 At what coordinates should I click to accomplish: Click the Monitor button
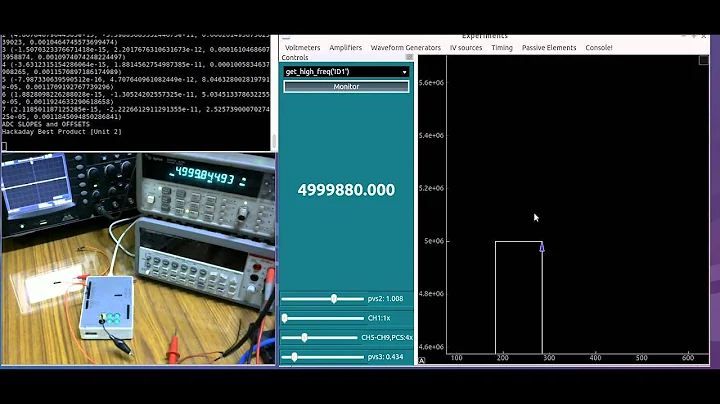click(x=346, y=86)
